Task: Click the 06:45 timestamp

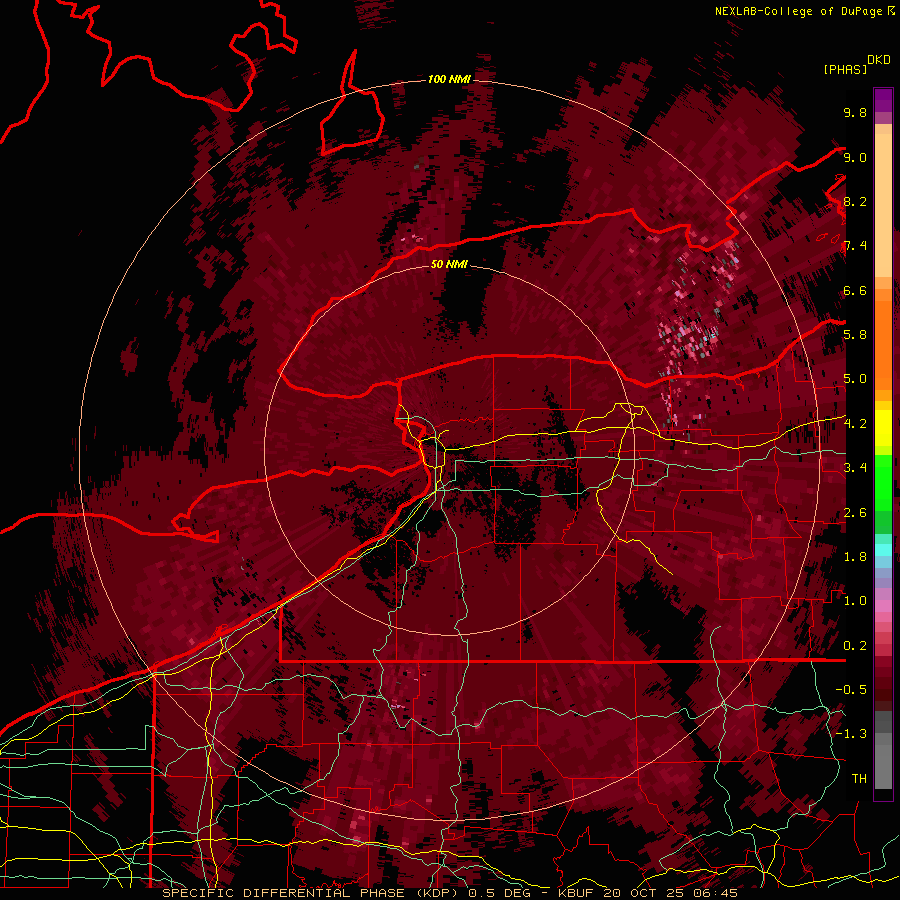Action: [x=718, y=893]
